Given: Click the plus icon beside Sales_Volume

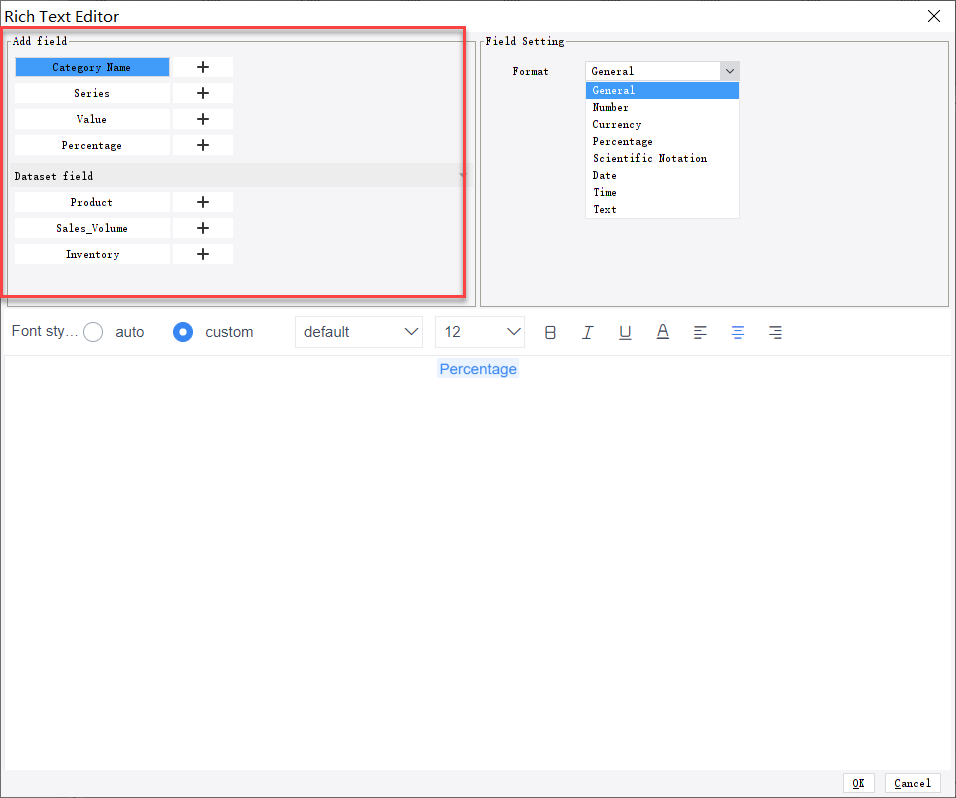Looking at the screenshot, I should click(x=202, y=228).
